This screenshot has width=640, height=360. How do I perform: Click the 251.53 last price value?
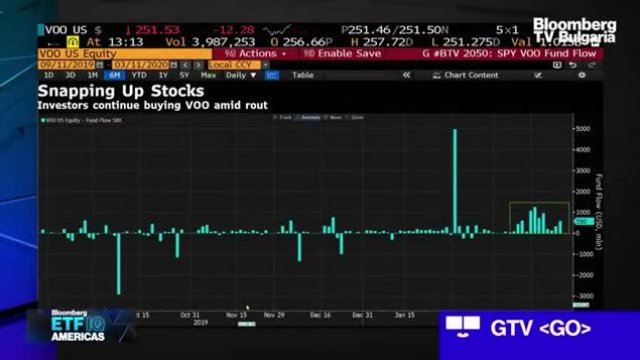coord(158,30)
